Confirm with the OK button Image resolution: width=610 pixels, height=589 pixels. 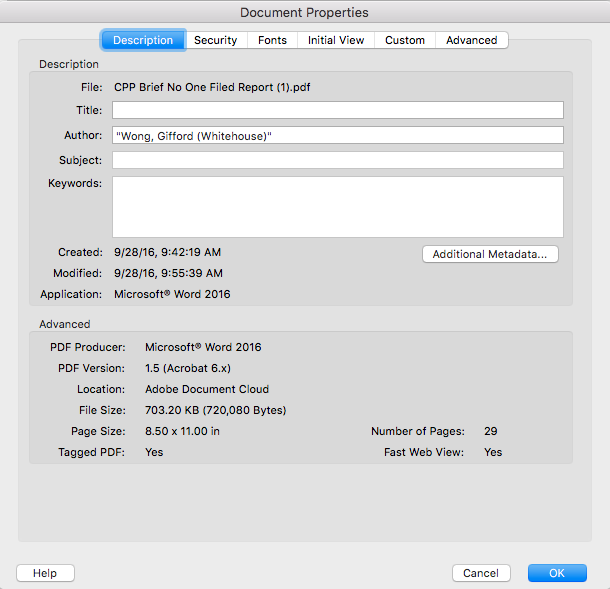[557, 573]
